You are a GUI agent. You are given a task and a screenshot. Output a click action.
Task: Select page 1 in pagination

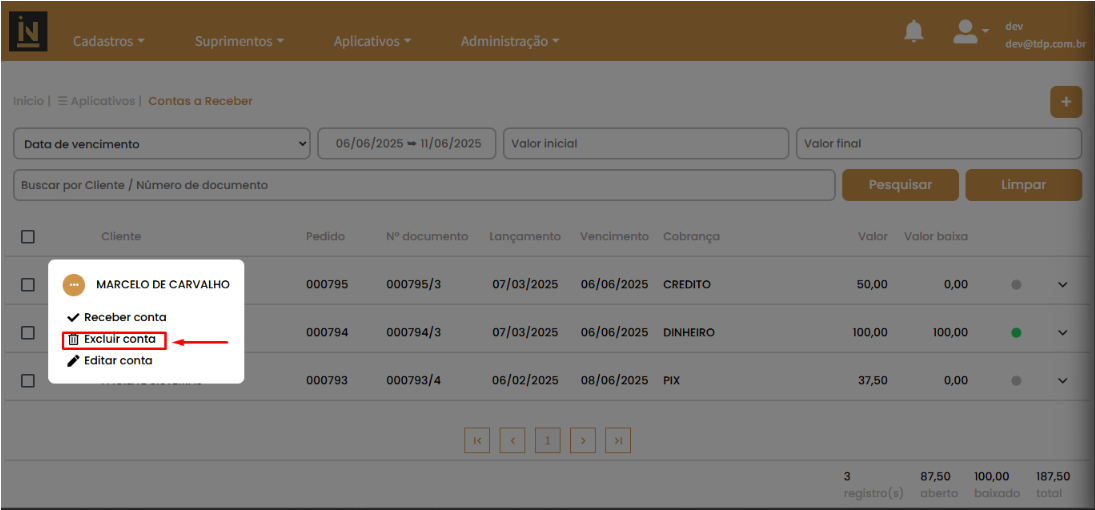pos(548,441)
